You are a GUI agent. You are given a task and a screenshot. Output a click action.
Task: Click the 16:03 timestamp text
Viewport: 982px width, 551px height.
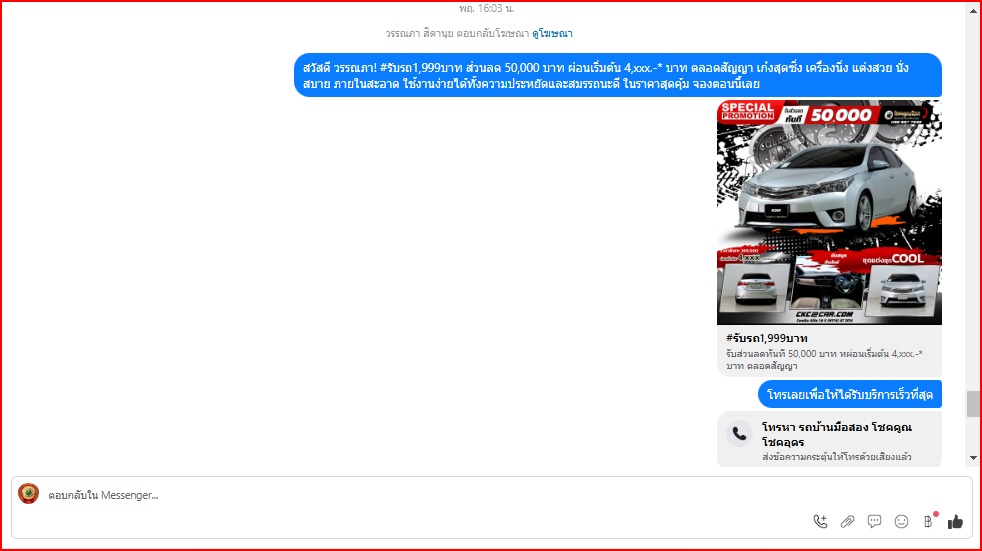click(x=487, y=8)
